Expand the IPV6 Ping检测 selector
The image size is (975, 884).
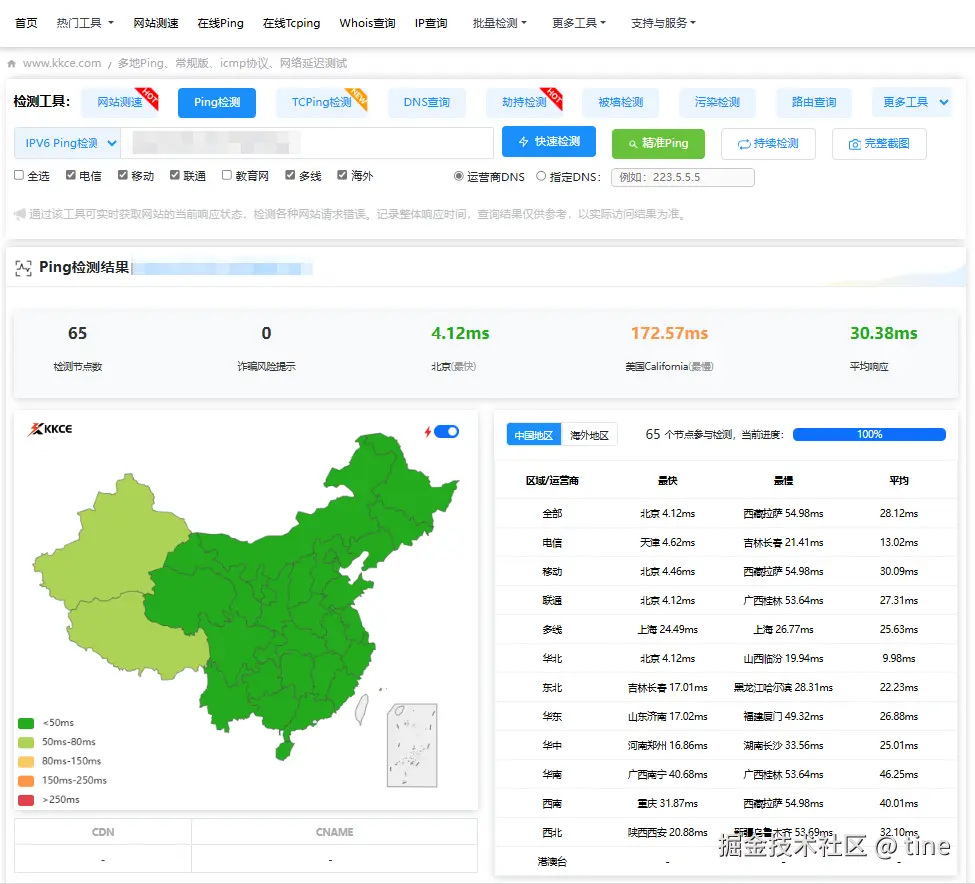point(67,143)
